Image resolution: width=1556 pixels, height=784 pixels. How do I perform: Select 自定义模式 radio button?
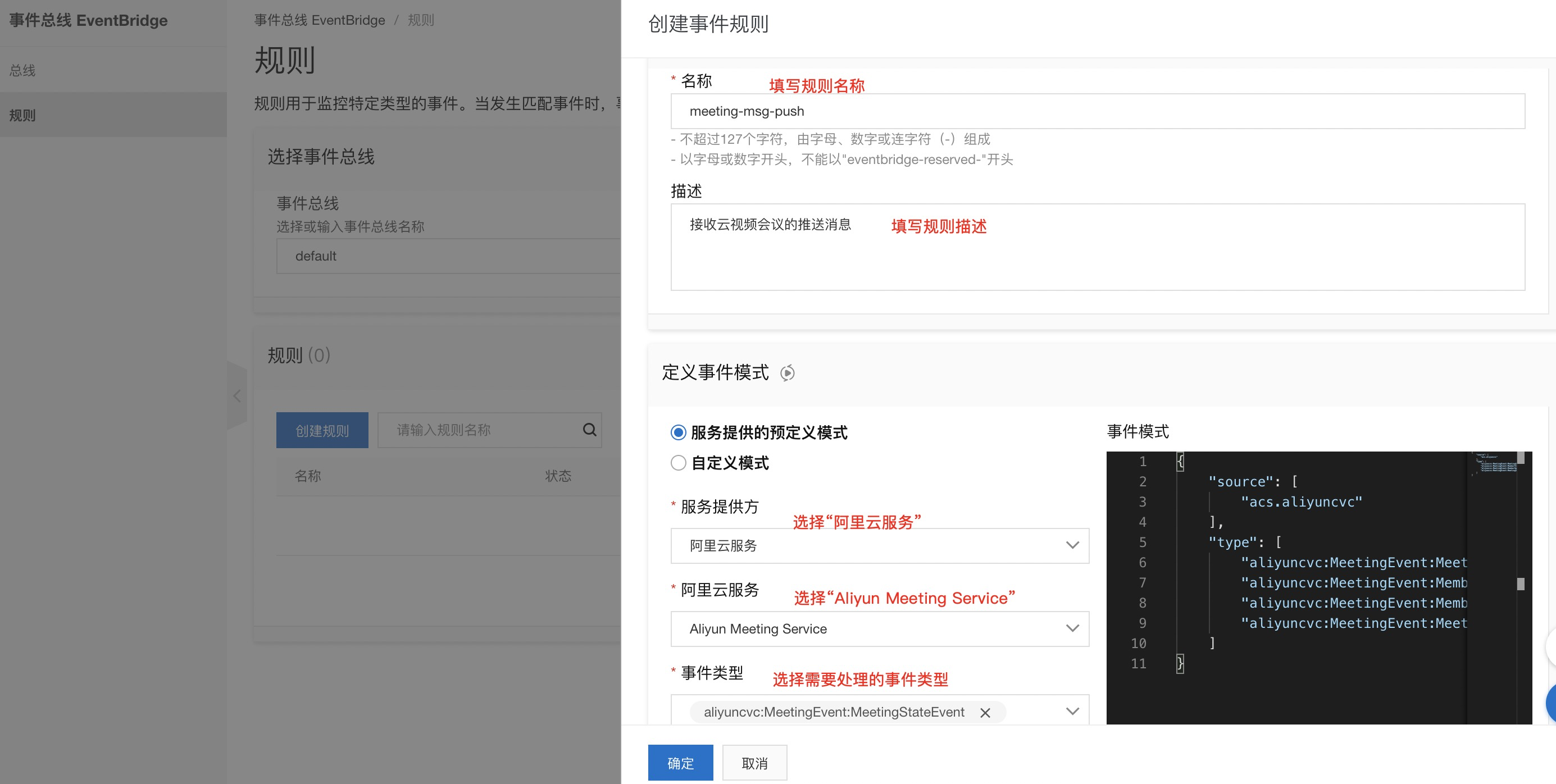click(x=679, y=463)
